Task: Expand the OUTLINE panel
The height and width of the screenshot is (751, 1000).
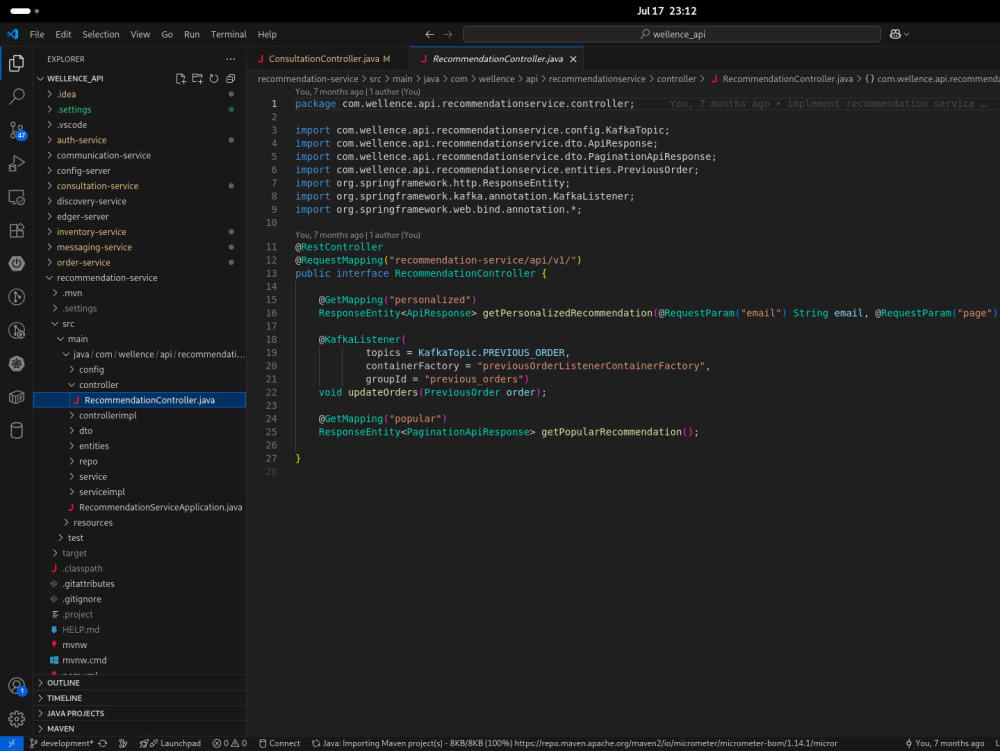Action: pyautogui.click(x=140, y=683)
